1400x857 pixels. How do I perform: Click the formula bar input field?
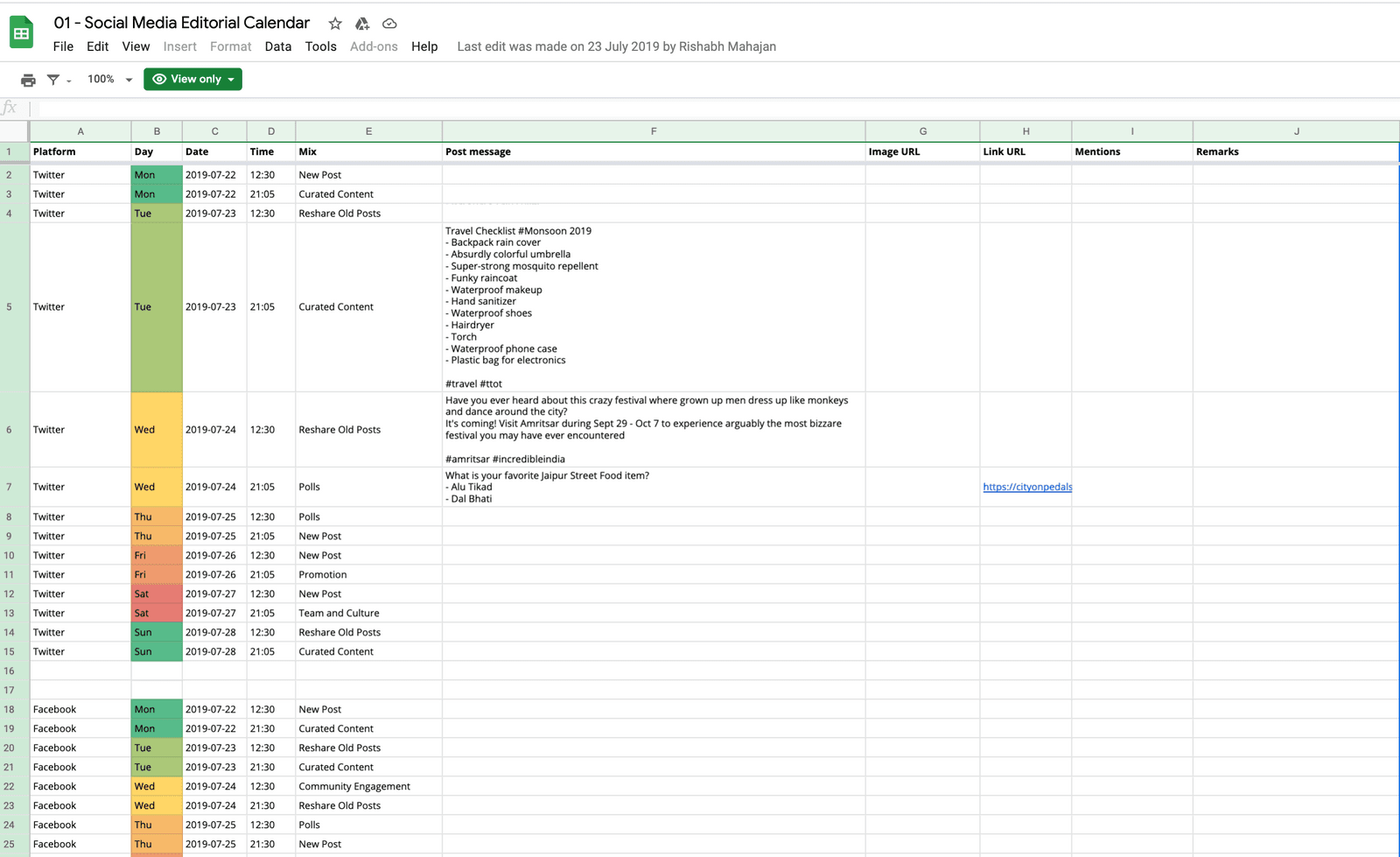click(x=700, y=109)
